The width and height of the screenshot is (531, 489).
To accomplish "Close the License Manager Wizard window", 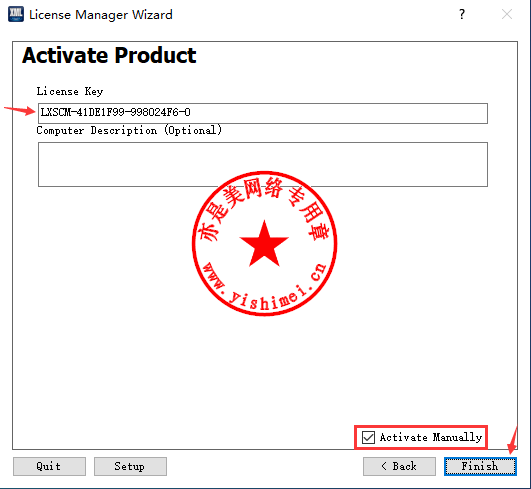I will pos(507,14).
